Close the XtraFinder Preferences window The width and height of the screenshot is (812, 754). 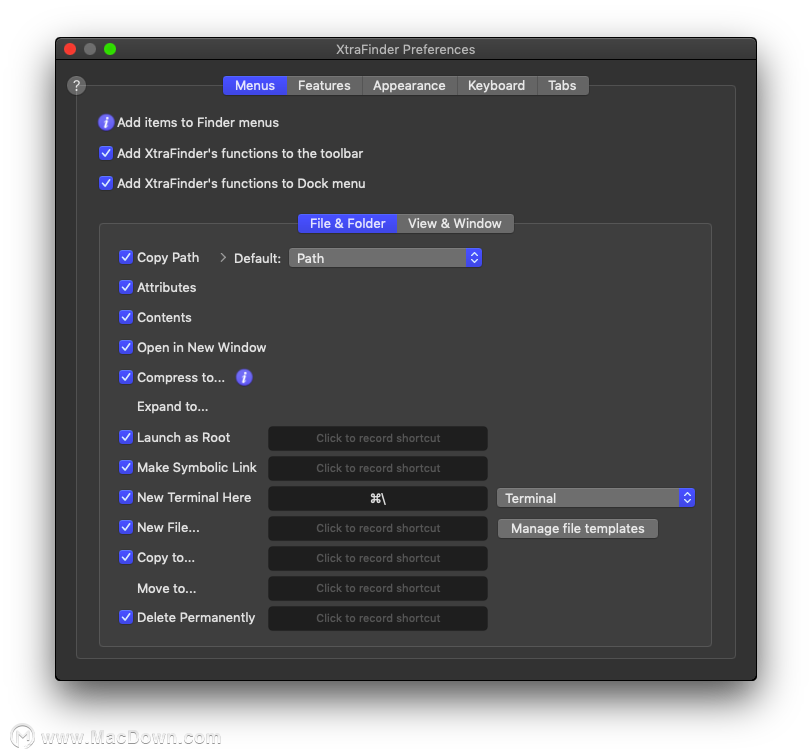[70, 49]
